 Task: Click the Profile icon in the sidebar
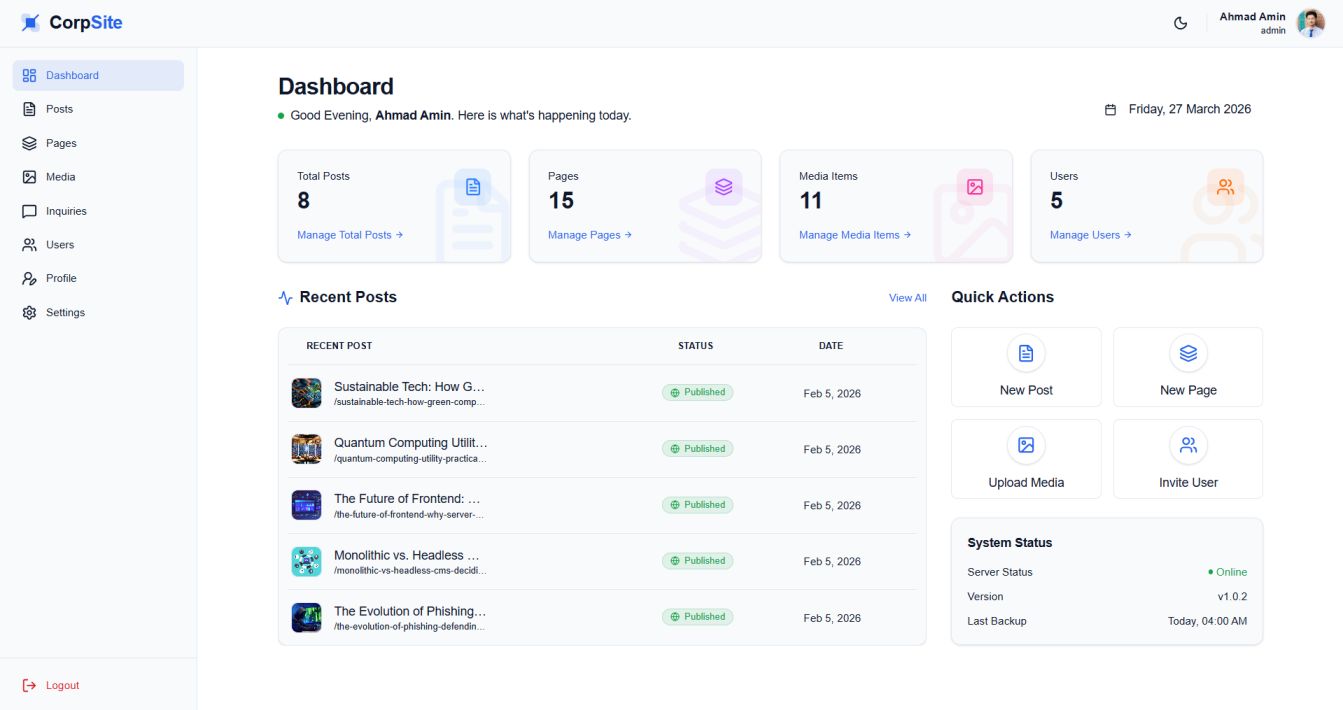29,278
